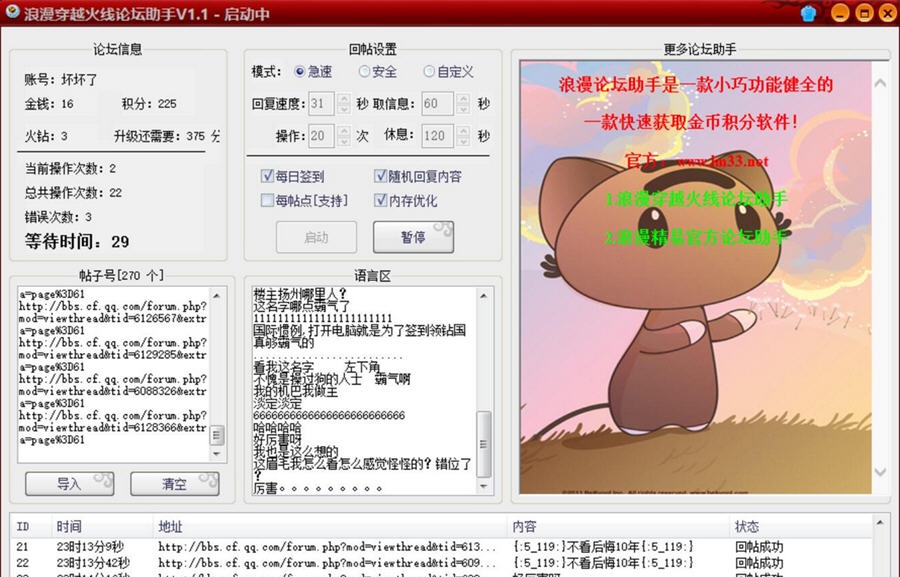The height and width of the screenshot is (577, 900).
Task: Click the down arrow to decrease 休息 value
Action: coord(461,139)
